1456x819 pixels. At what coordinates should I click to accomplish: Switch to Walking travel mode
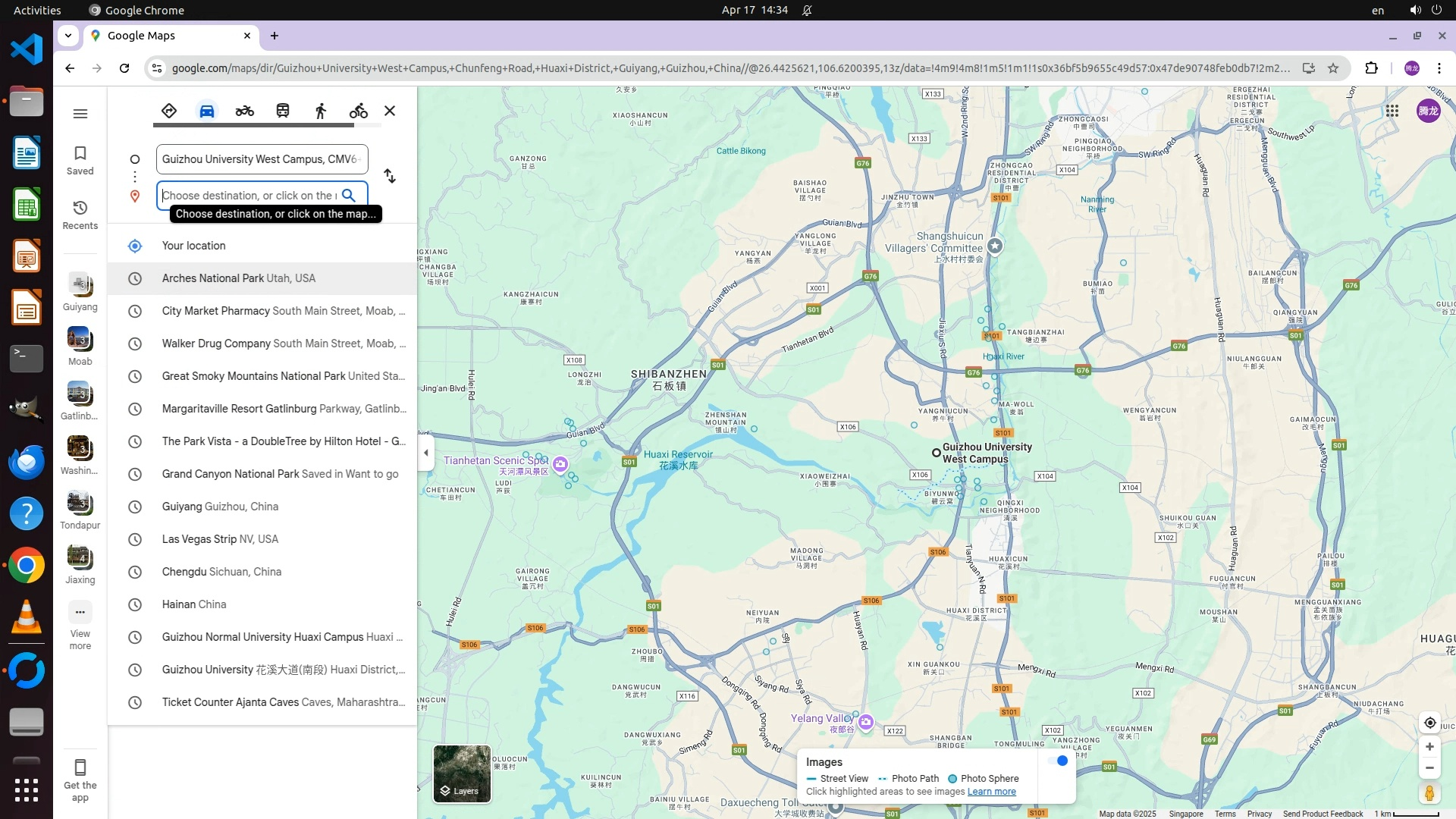click(320, 111)
